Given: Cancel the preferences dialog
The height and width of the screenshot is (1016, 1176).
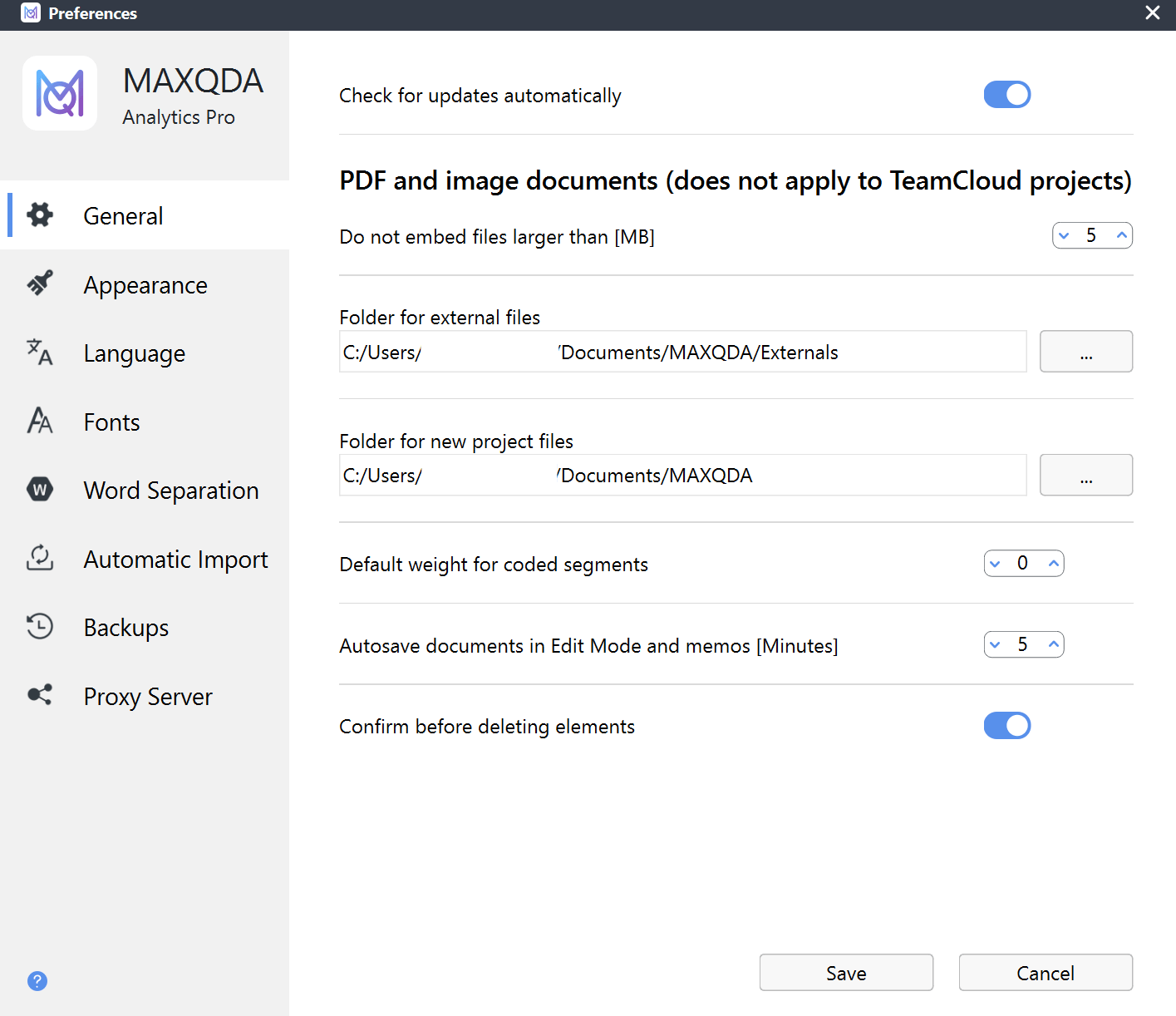Looking at the screenshot, I should (x=1045, y=972).
